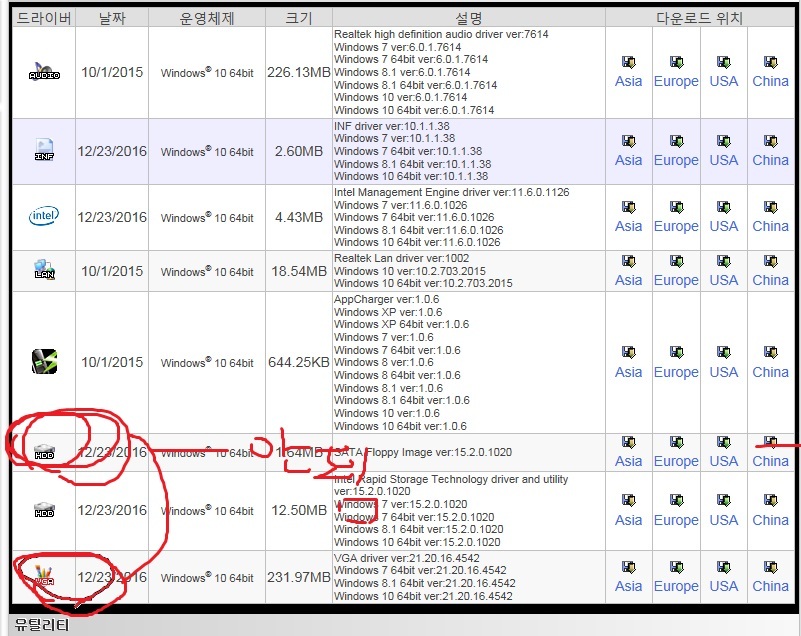Click the 유틸리티 section heading
Screen dimensions: 801x636
tap(42, 625)
